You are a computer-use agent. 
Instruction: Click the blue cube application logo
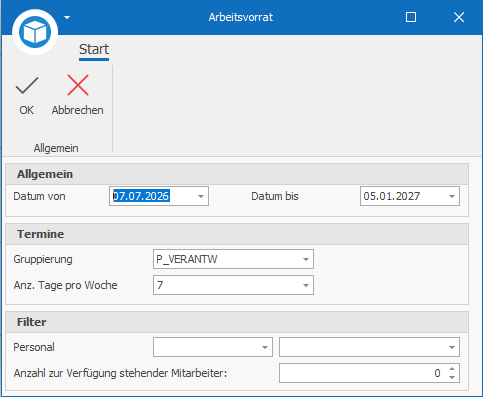(x=35, y=32)
